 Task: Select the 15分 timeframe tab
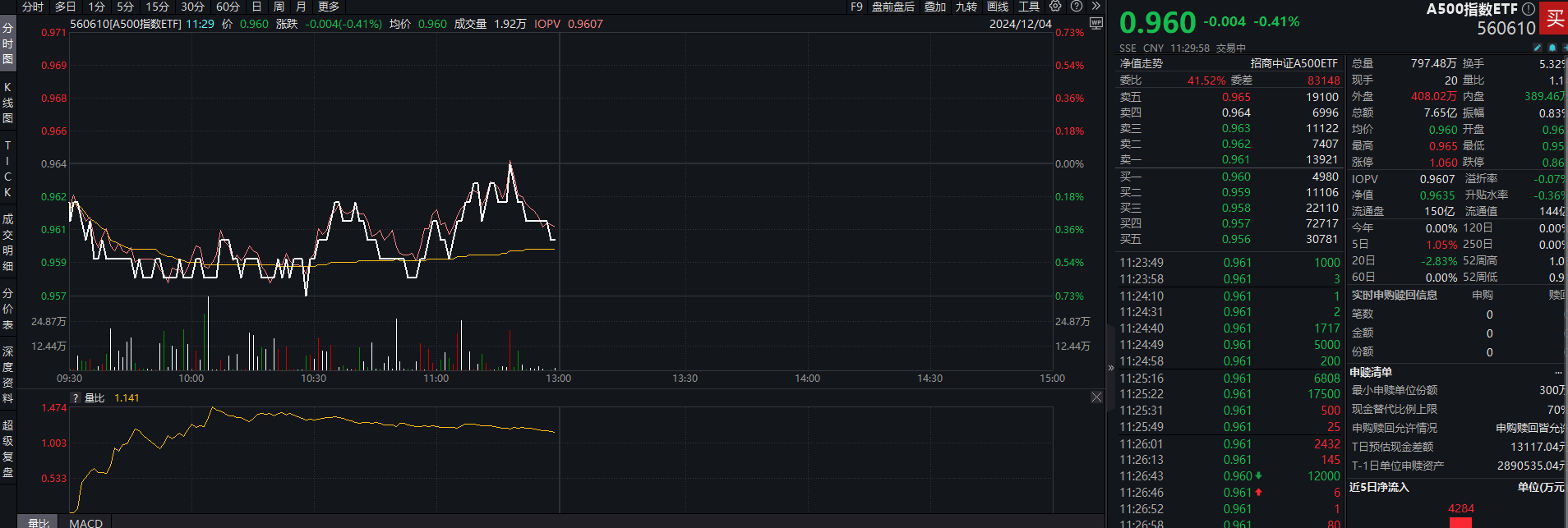(157, 7)
